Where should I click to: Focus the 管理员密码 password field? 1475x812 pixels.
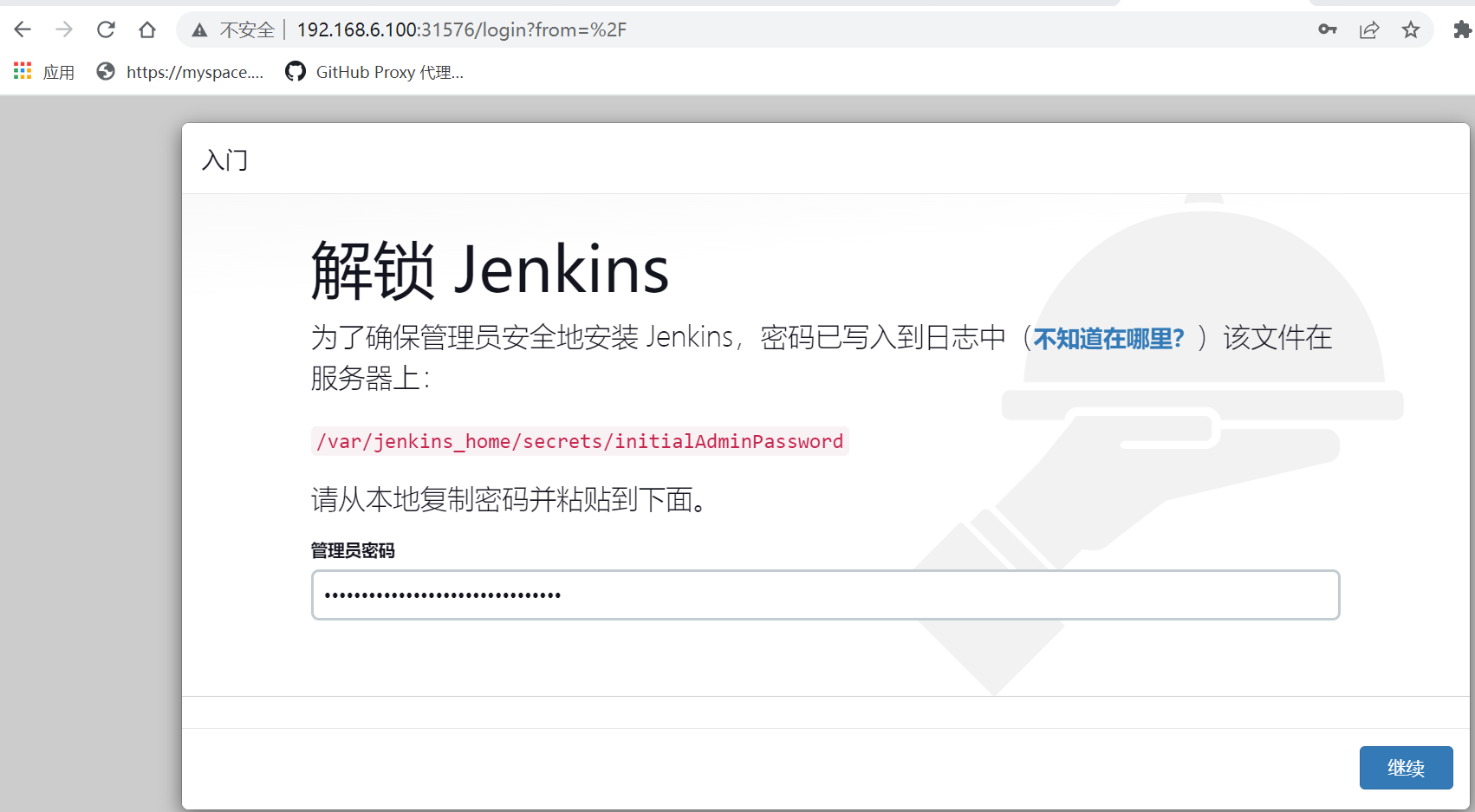[826, 594]
